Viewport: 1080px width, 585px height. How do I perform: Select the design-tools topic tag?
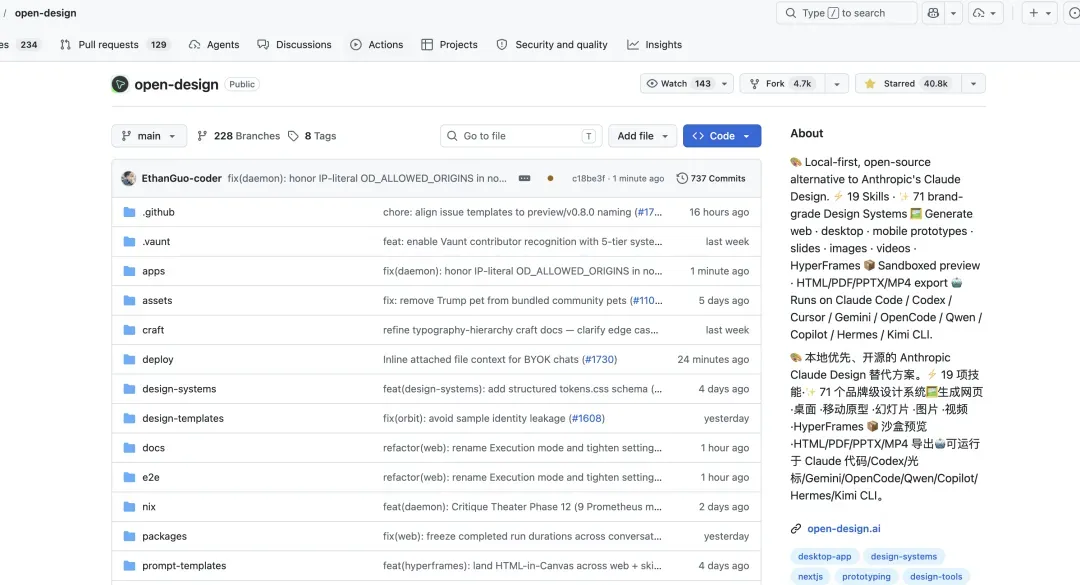pos(936,577)
